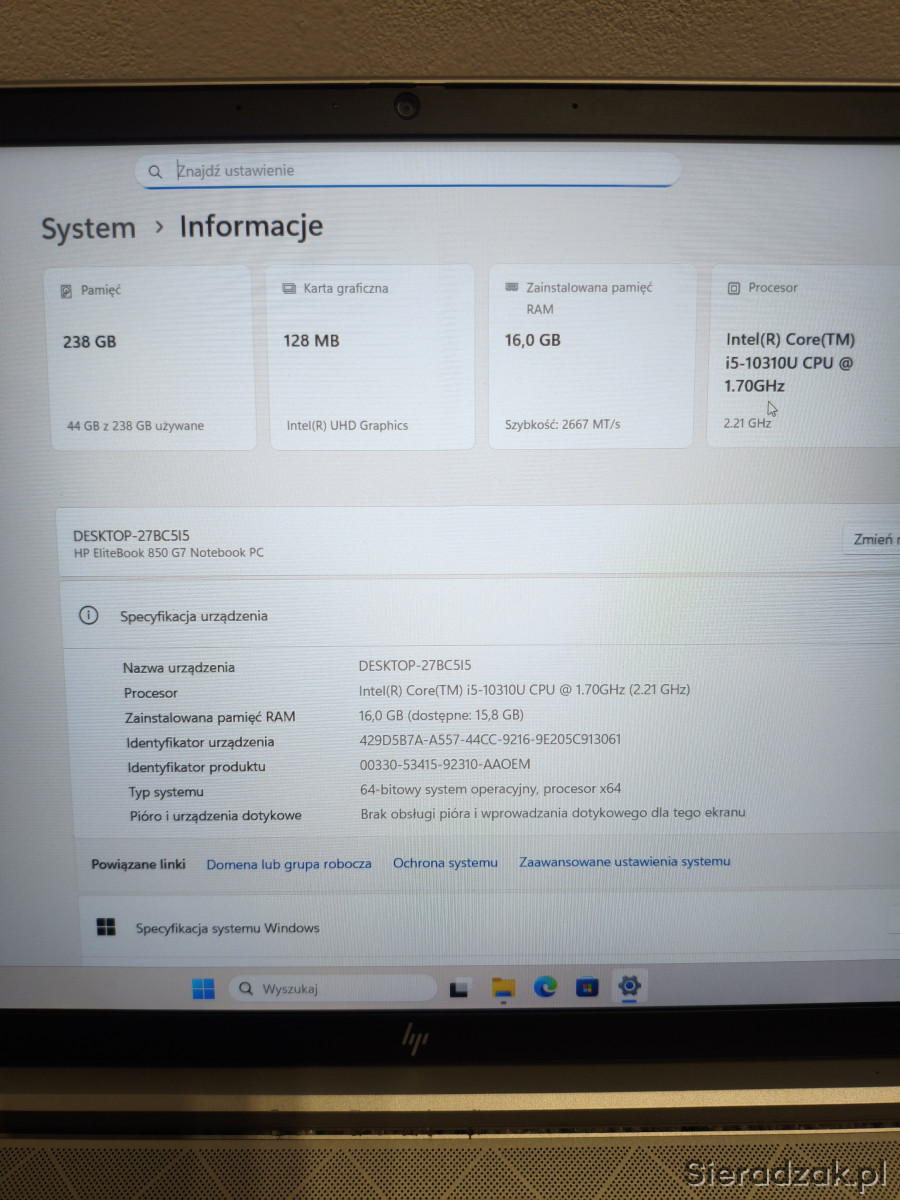
Task: Open the Pamięć storage card
Action: click(151, 357)
